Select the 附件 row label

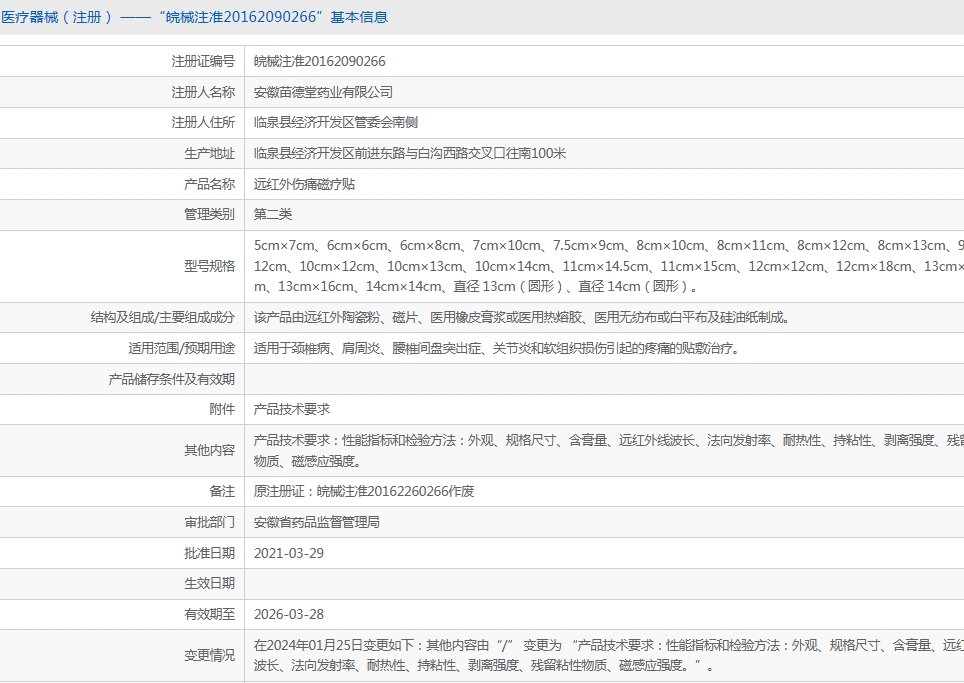pos(222,409)
